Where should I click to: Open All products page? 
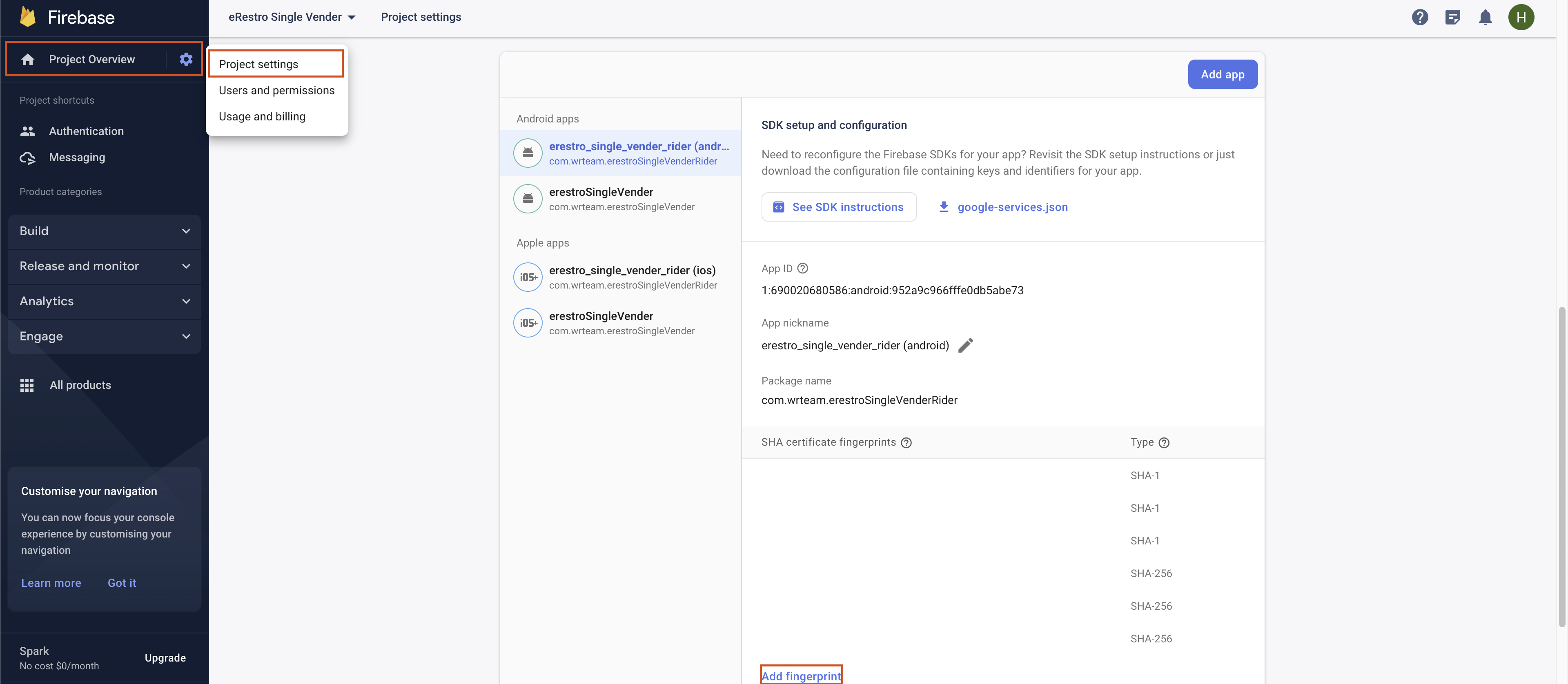pos(80,385)
